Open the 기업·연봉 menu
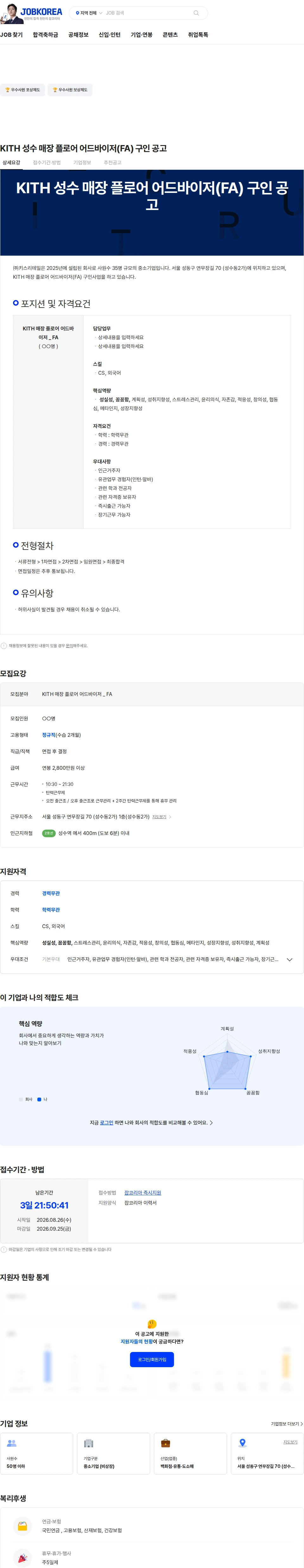The width and height of the screenshot is (304, 1568). pyautogui.click(x=142, y=35)
